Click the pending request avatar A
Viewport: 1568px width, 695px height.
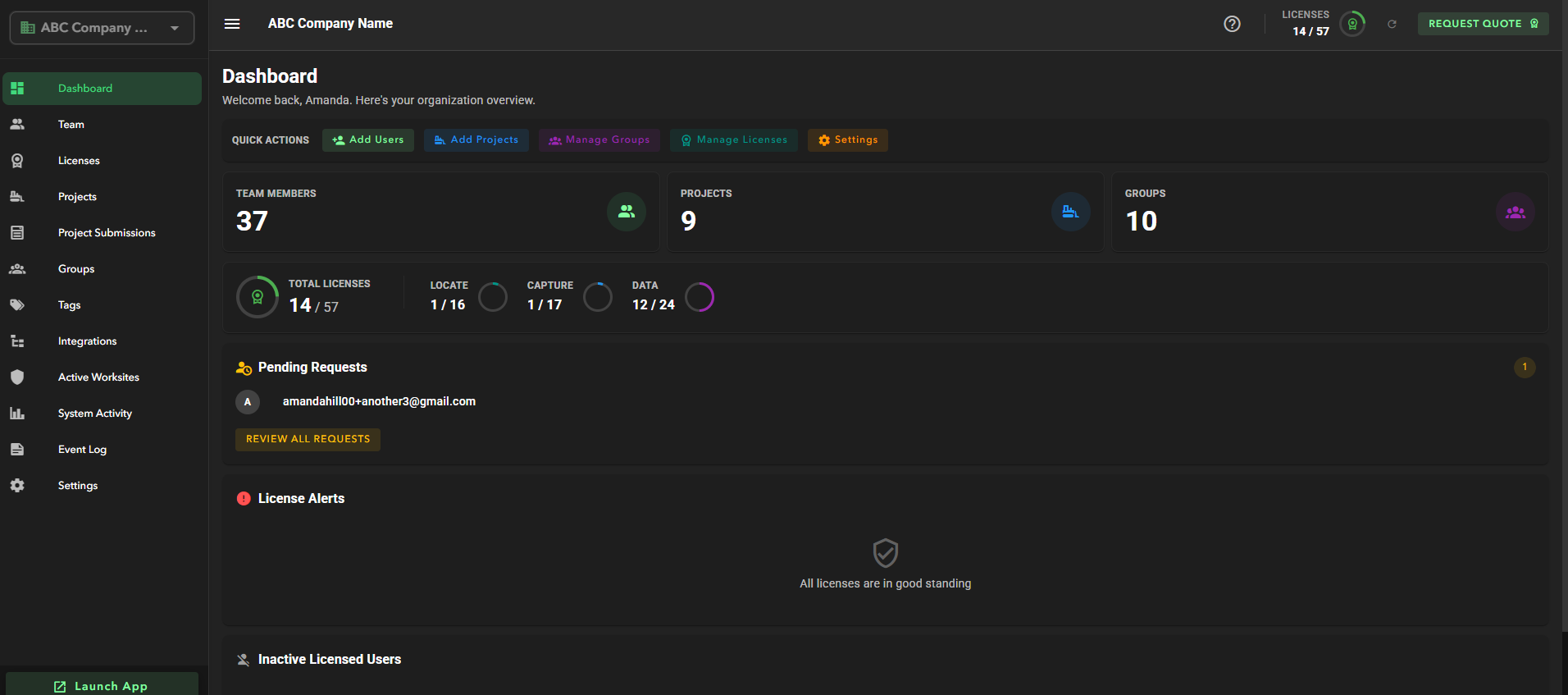[x=248, y=402]
